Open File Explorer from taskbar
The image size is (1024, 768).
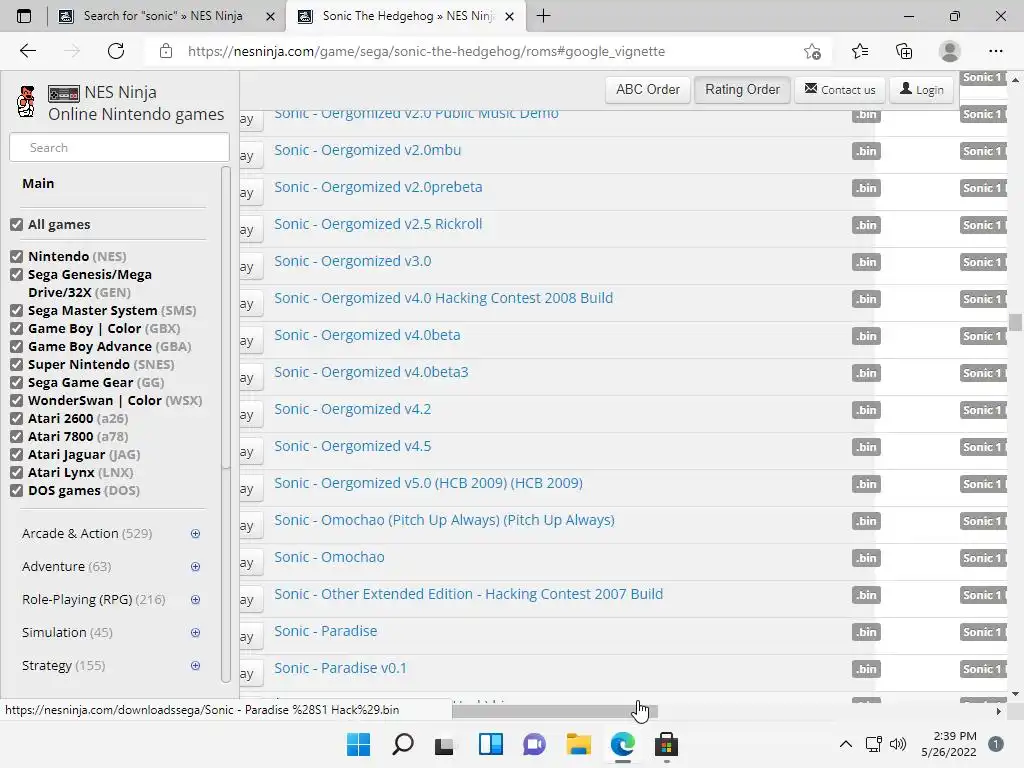click(x=579, y=744)
